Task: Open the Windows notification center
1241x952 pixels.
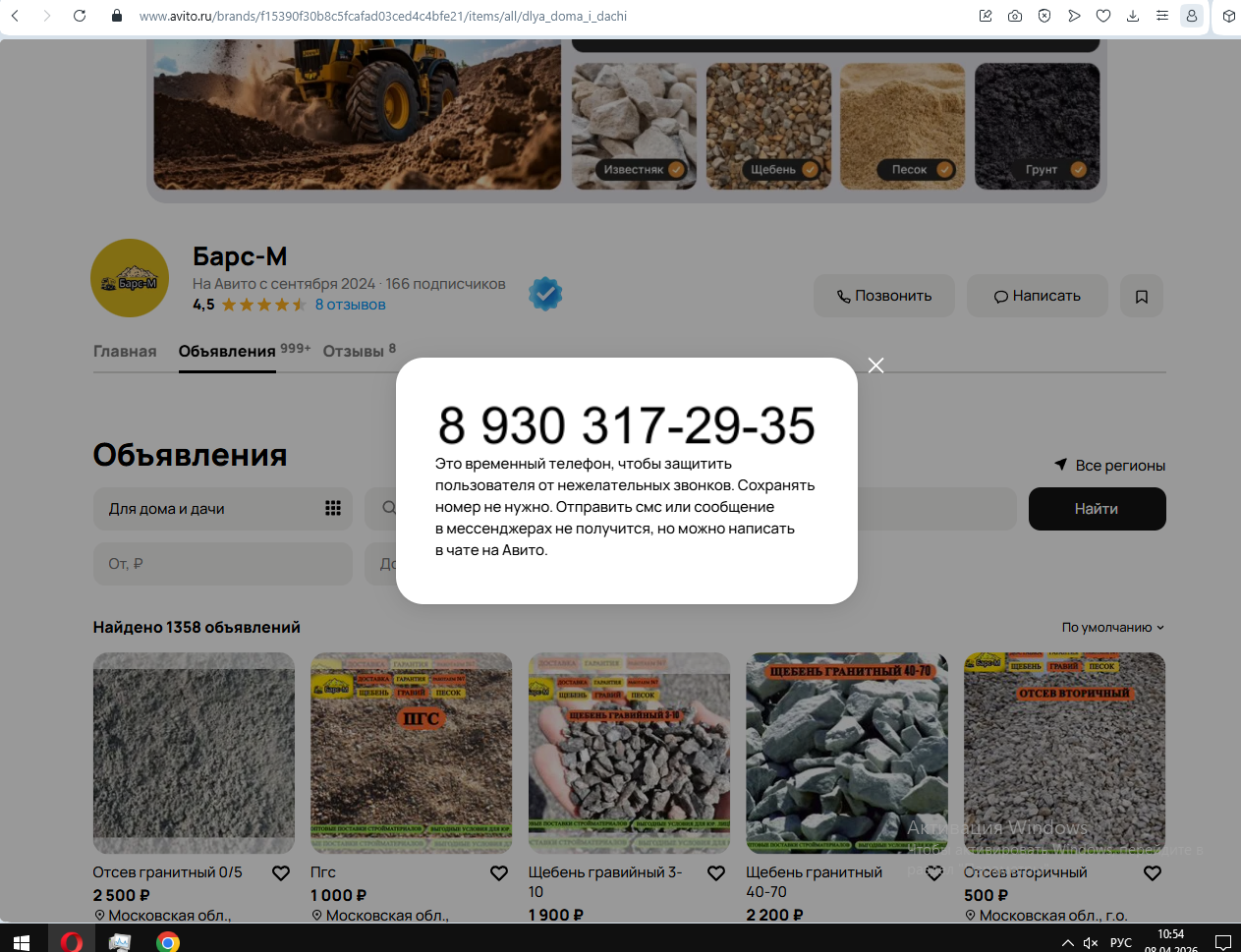Action: click(x=1223, y=943)
